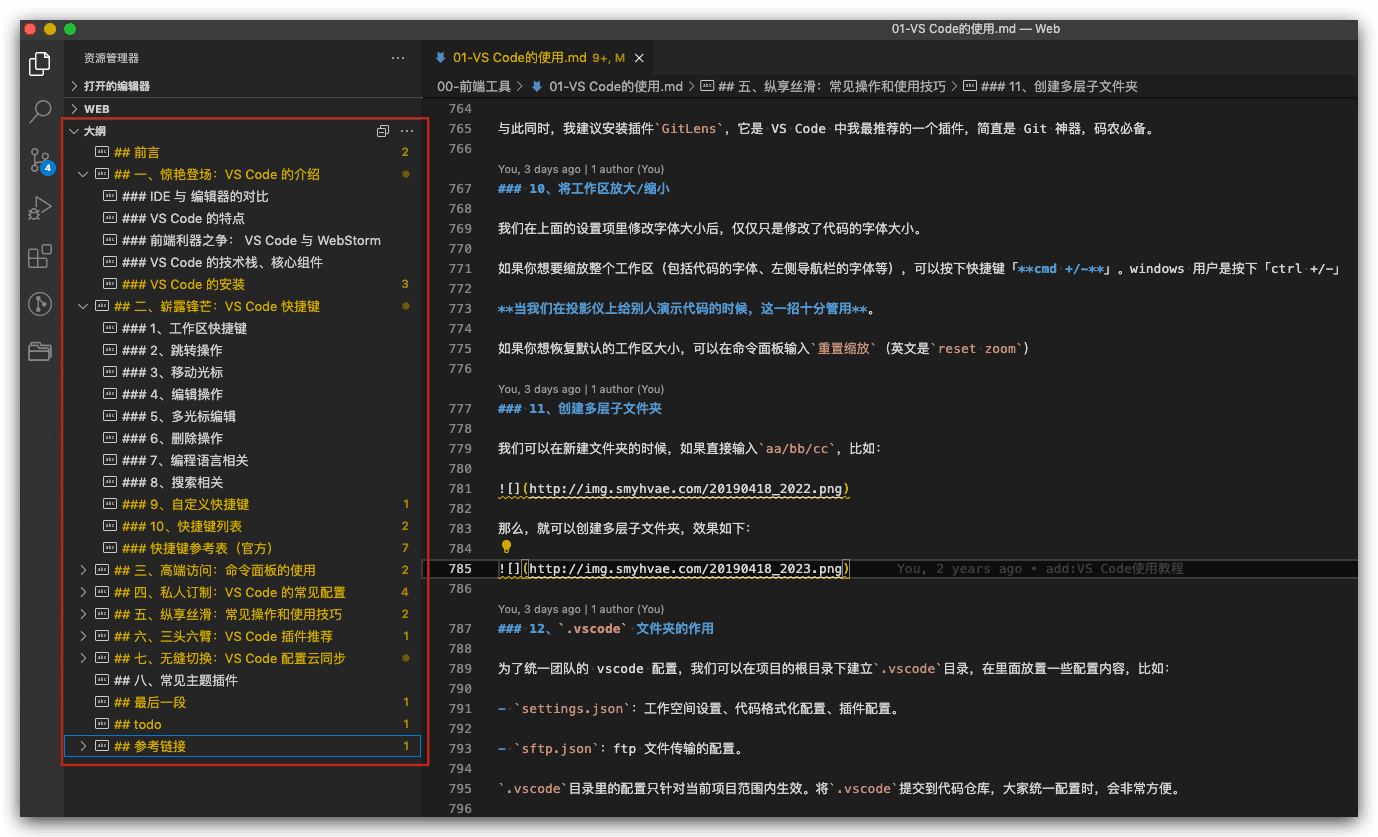This screenshot has height=837, width=1378.
Task: Click symbol icon beside ## 最后一段
Action: (101, 702)
